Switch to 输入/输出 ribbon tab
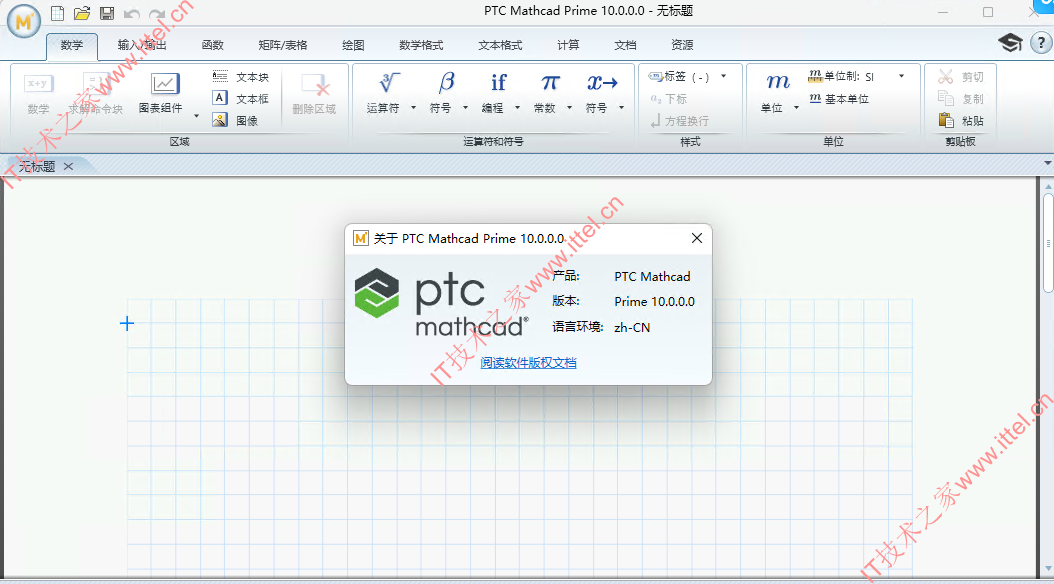The image size is (1054, 584). 142,45
